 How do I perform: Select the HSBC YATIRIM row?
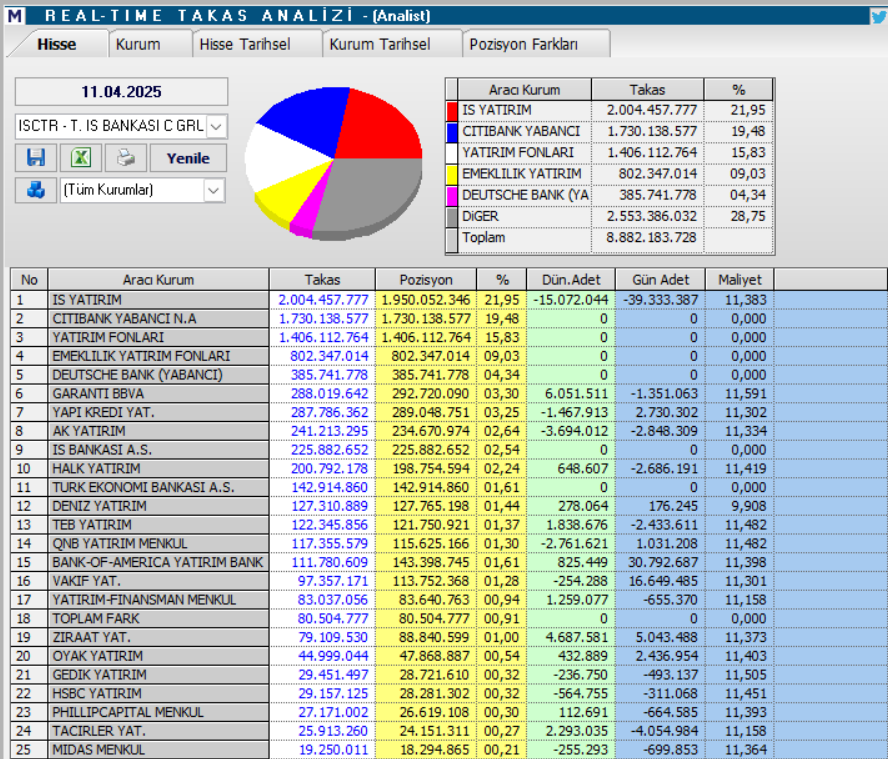click(x=449, y=693)
